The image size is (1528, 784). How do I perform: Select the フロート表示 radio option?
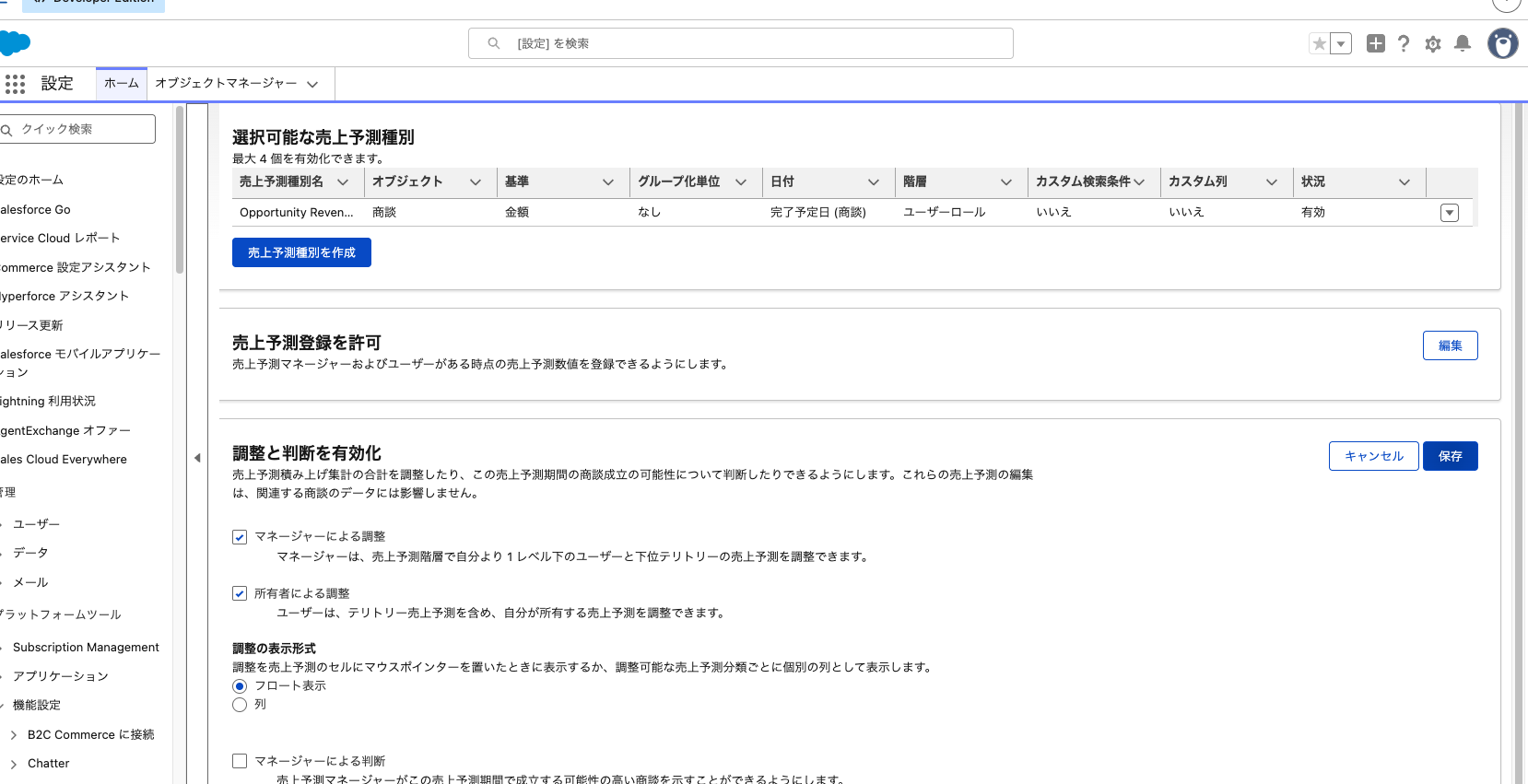coord(240,686)
